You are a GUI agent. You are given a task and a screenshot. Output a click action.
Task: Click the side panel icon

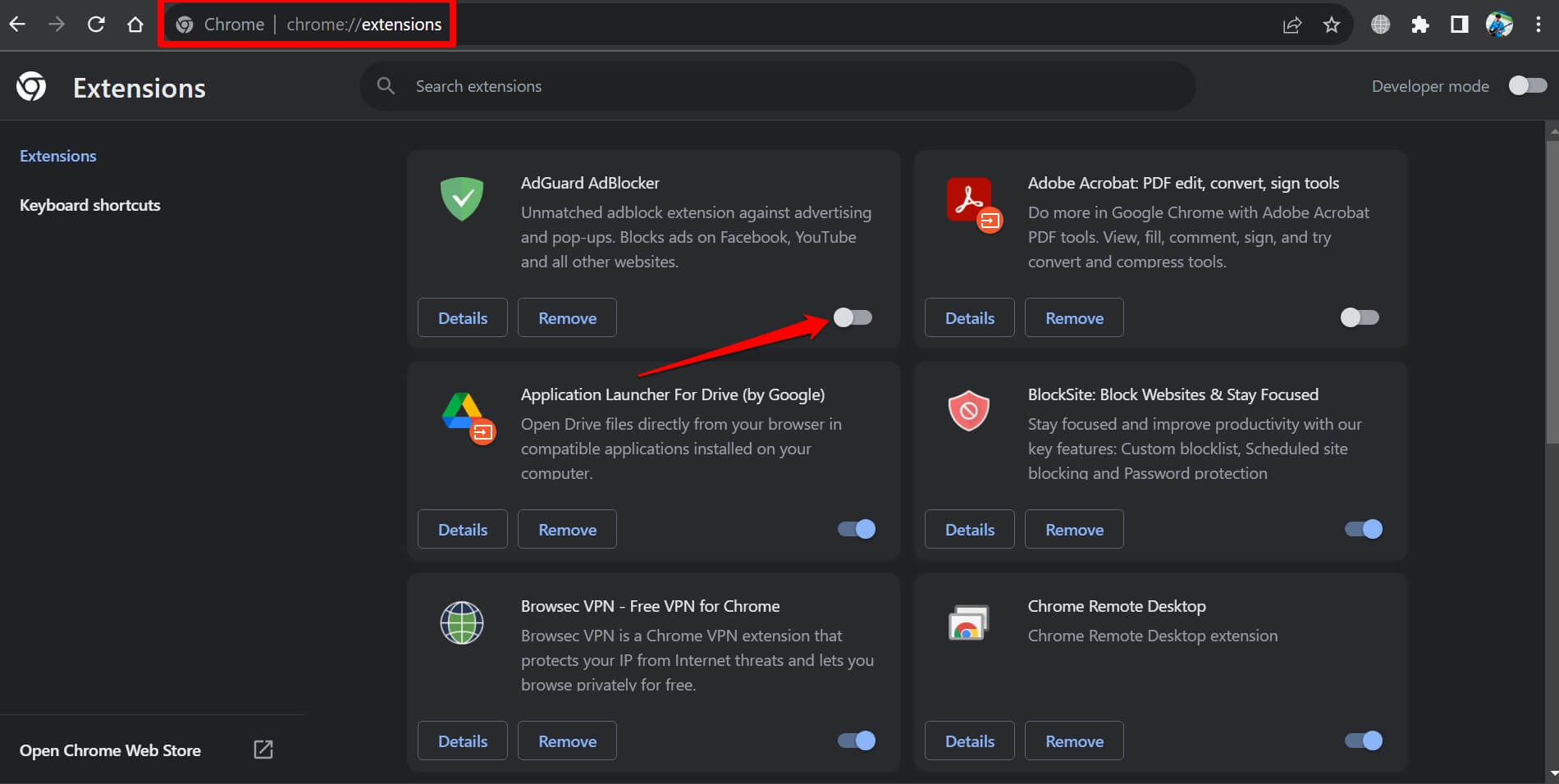pos(1459,24)
